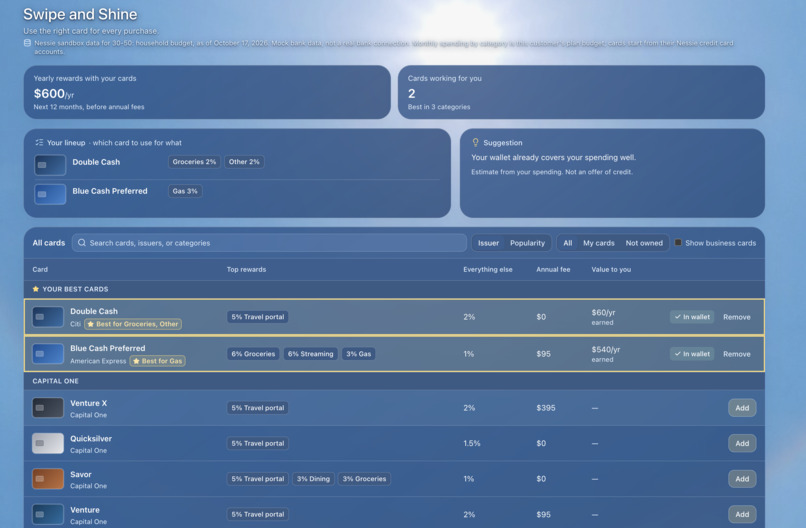Click the Top rewards column header
The image size is (806, 528).
tap(246, 269)
